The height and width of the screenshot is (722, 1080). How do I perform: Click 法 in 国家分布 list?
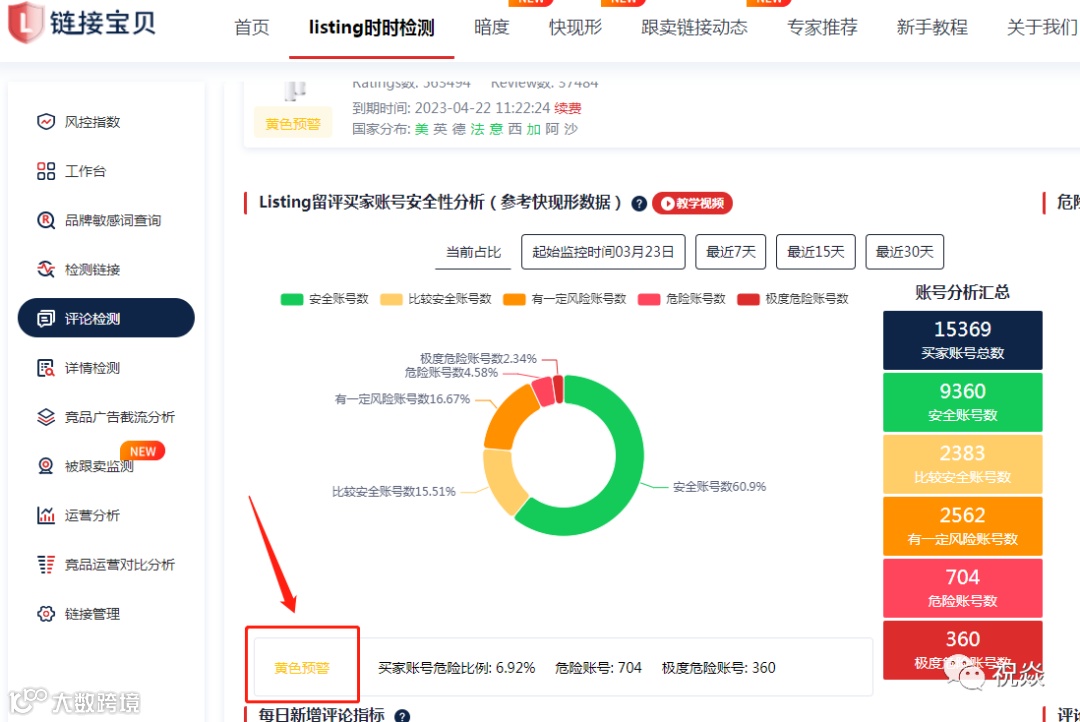click(477, 130)
